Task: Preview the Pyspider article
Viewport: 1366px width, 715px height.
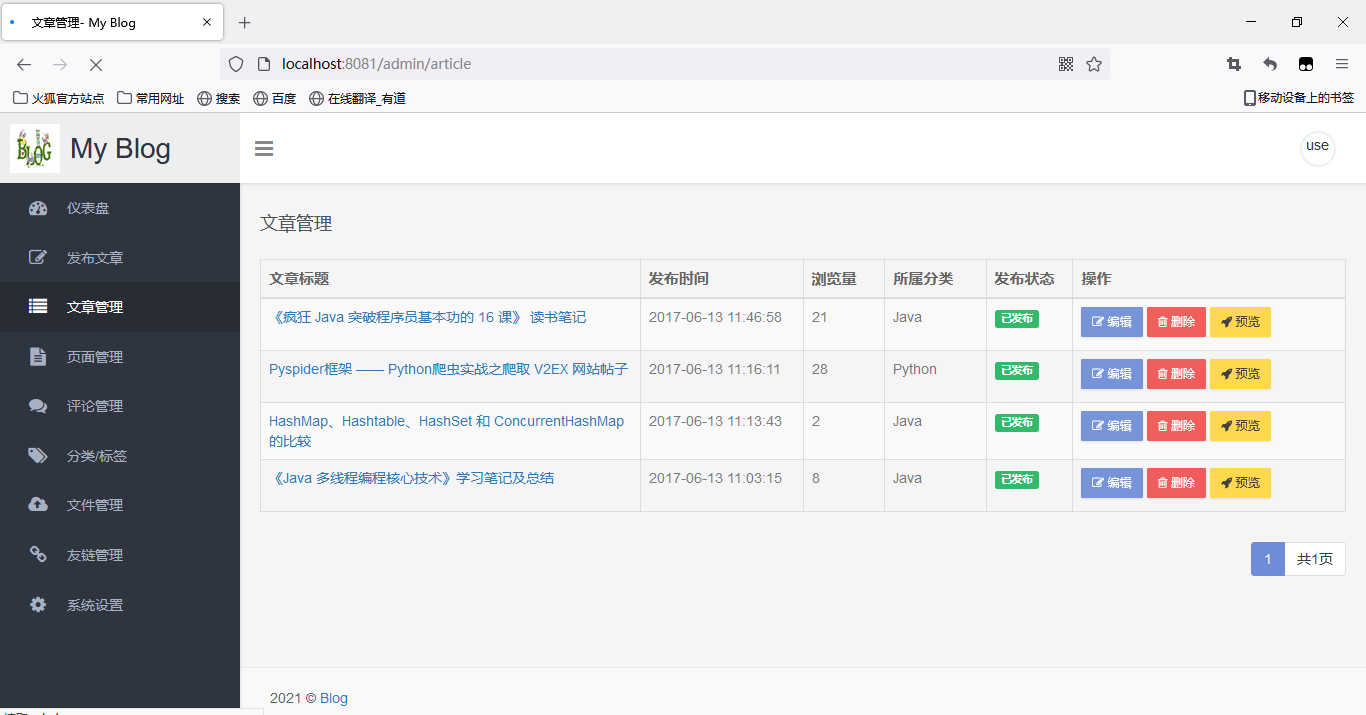Action: pos(1240,374)
